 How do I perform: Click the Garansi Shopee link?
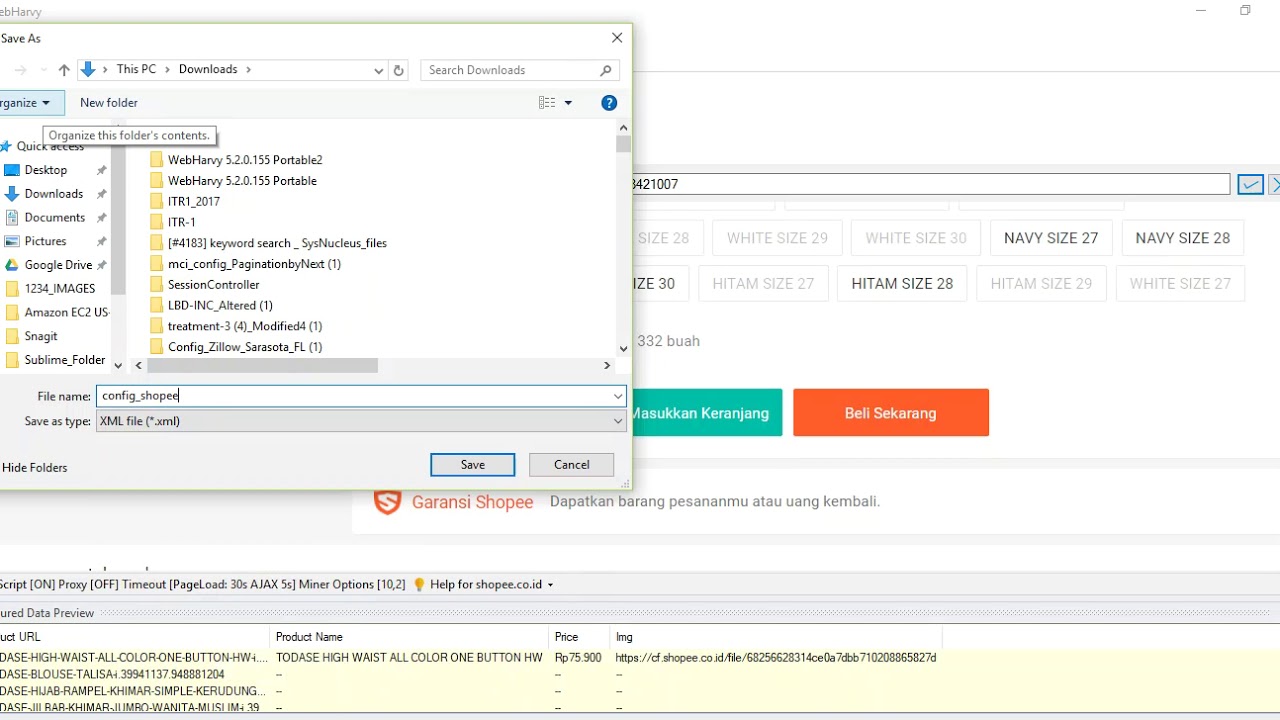(472, 502)
